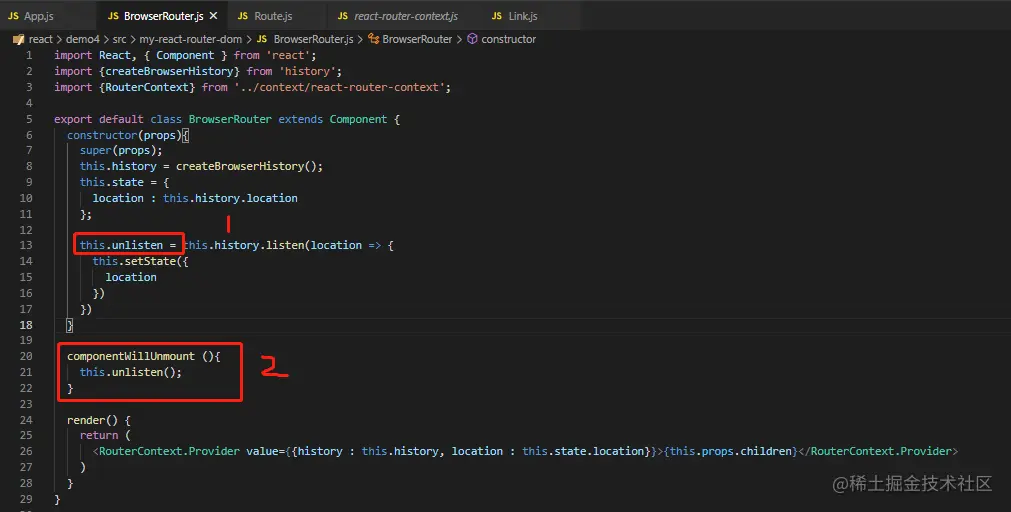Click the class symbol icon in breadcrumb
Viewport: 1011px width, 512px height.
click(373, 39)
